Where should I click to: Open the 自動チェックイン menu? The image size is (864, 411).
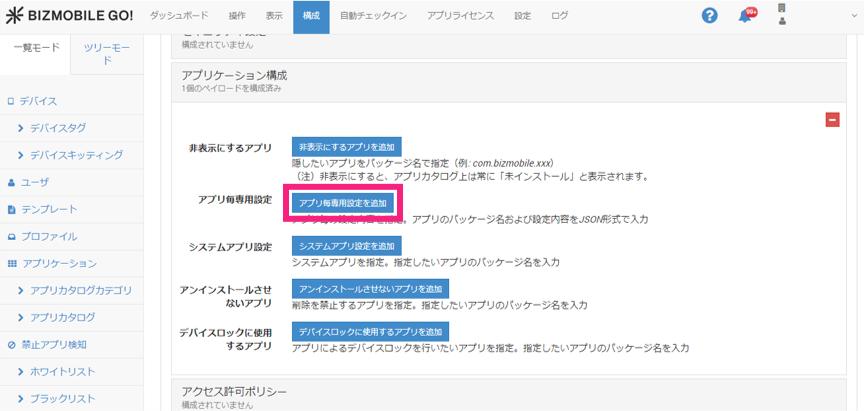[x=372, y=16]
